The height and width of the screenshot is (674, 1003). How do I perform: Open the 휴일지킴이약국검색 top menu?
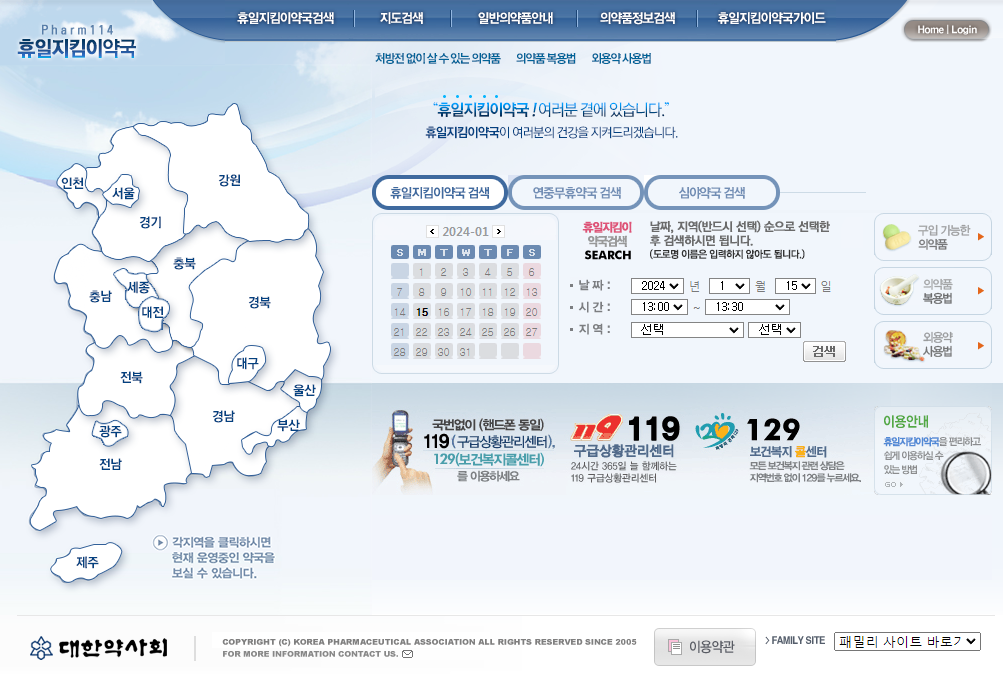(x=285, y=18)
